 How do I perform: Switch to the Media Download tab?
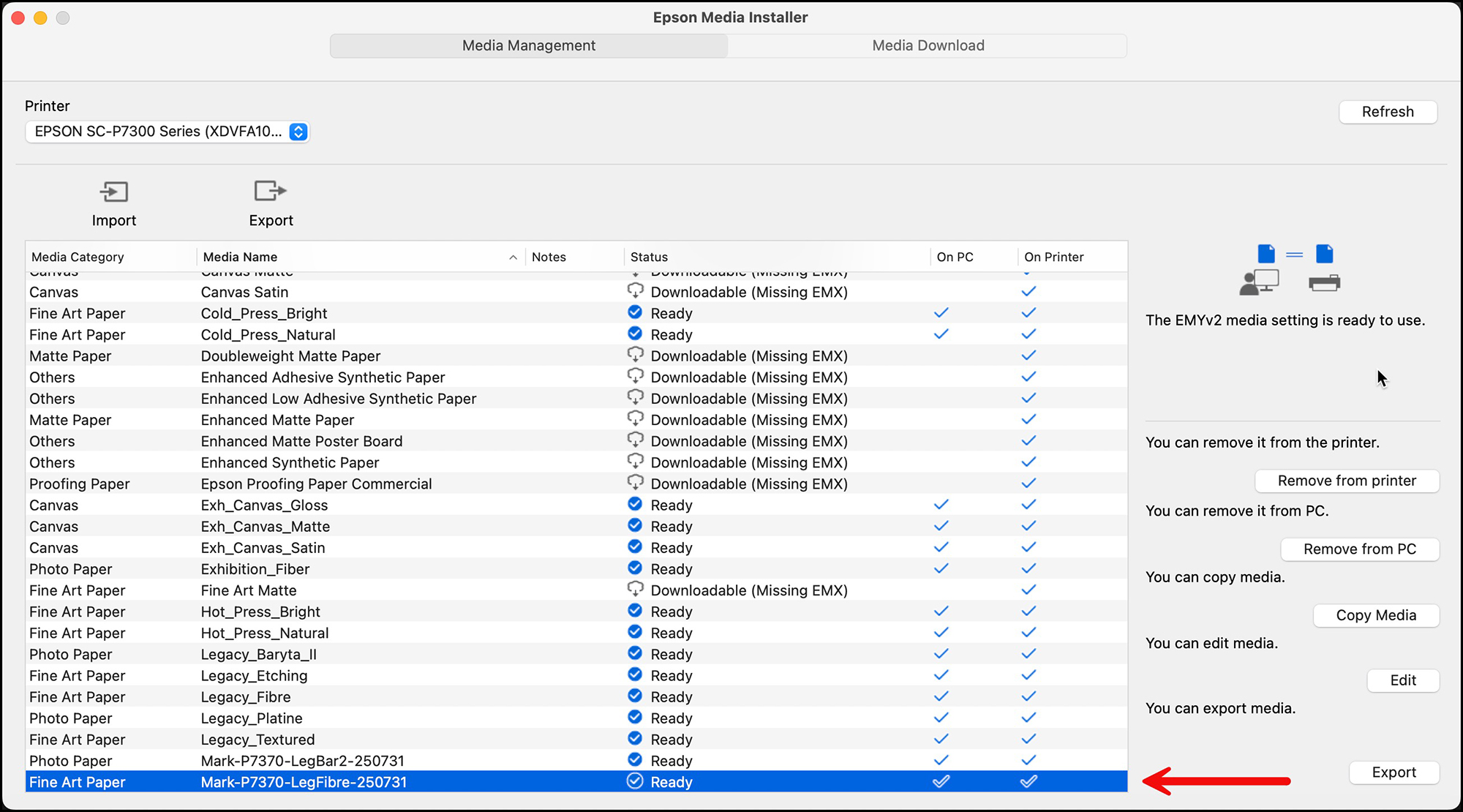coord(928,45)
